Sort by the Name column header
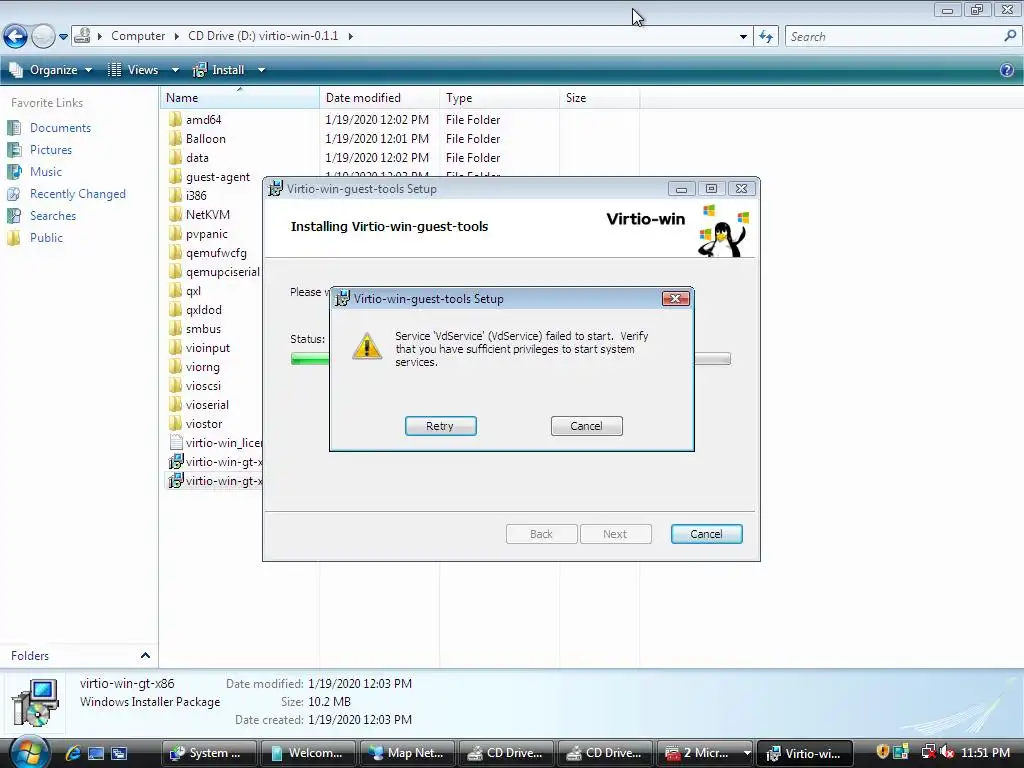The width and height of the screenshot is (1024, 768). 240,98
